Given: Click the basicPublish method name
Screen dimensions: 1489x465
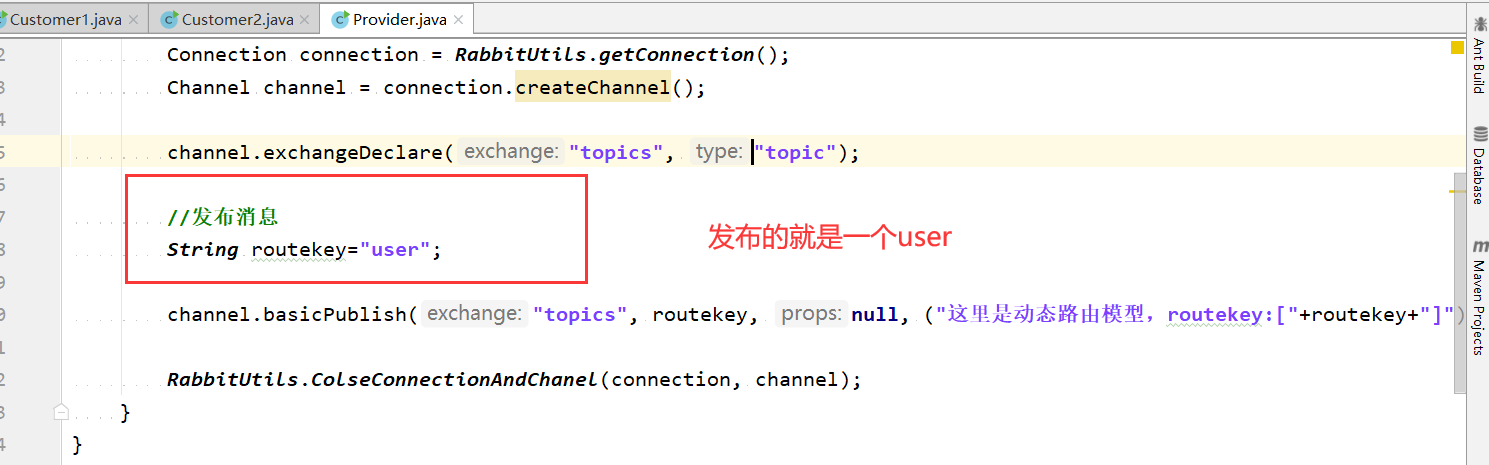Looking at the screenshot, I should [x=335, y=314].
